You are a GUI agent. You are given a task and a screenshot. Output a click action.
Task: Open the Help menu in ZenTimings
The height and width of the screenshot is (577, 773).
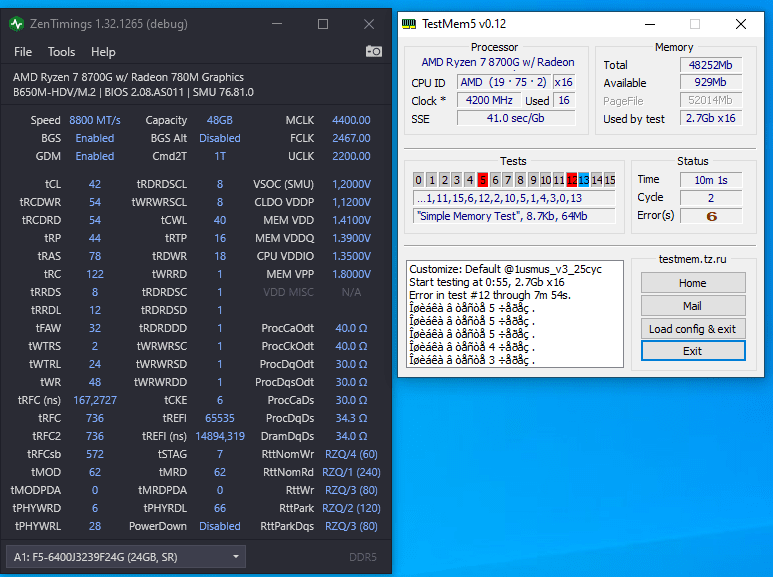(103, 52)
